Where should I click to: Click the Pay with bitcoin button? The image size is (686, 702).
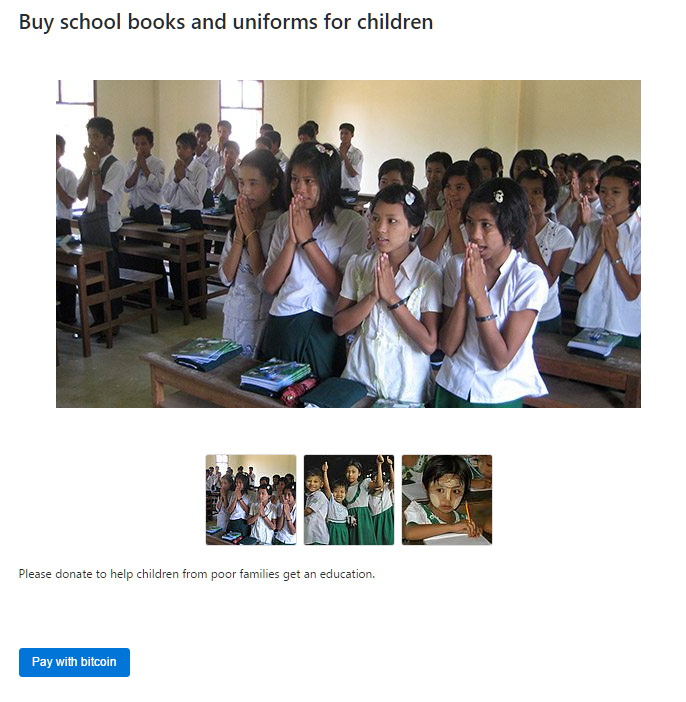[x=74, y=662]
